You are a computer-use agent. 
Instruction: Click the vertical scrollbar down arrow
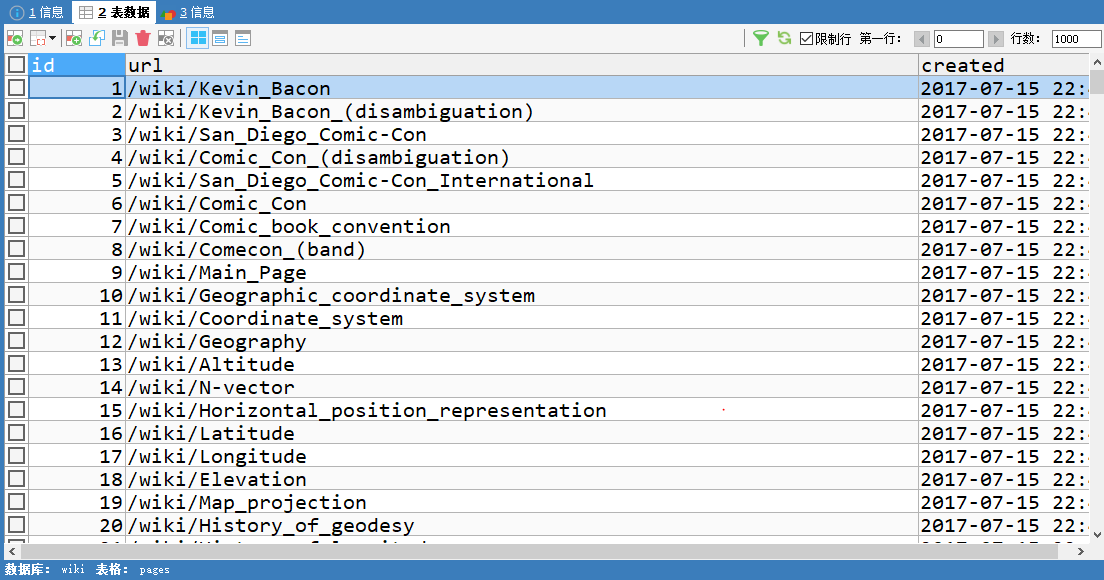[1097, 535]
